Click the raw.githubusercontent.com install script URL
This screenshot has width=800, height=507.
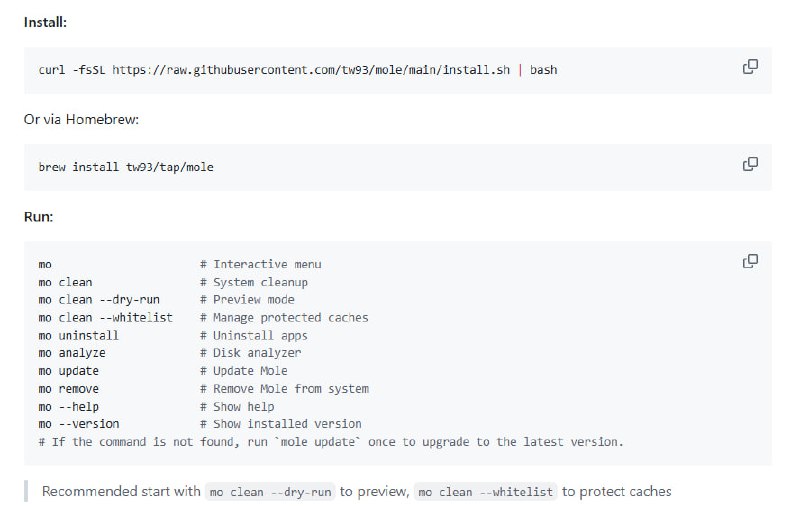[310, 70]
